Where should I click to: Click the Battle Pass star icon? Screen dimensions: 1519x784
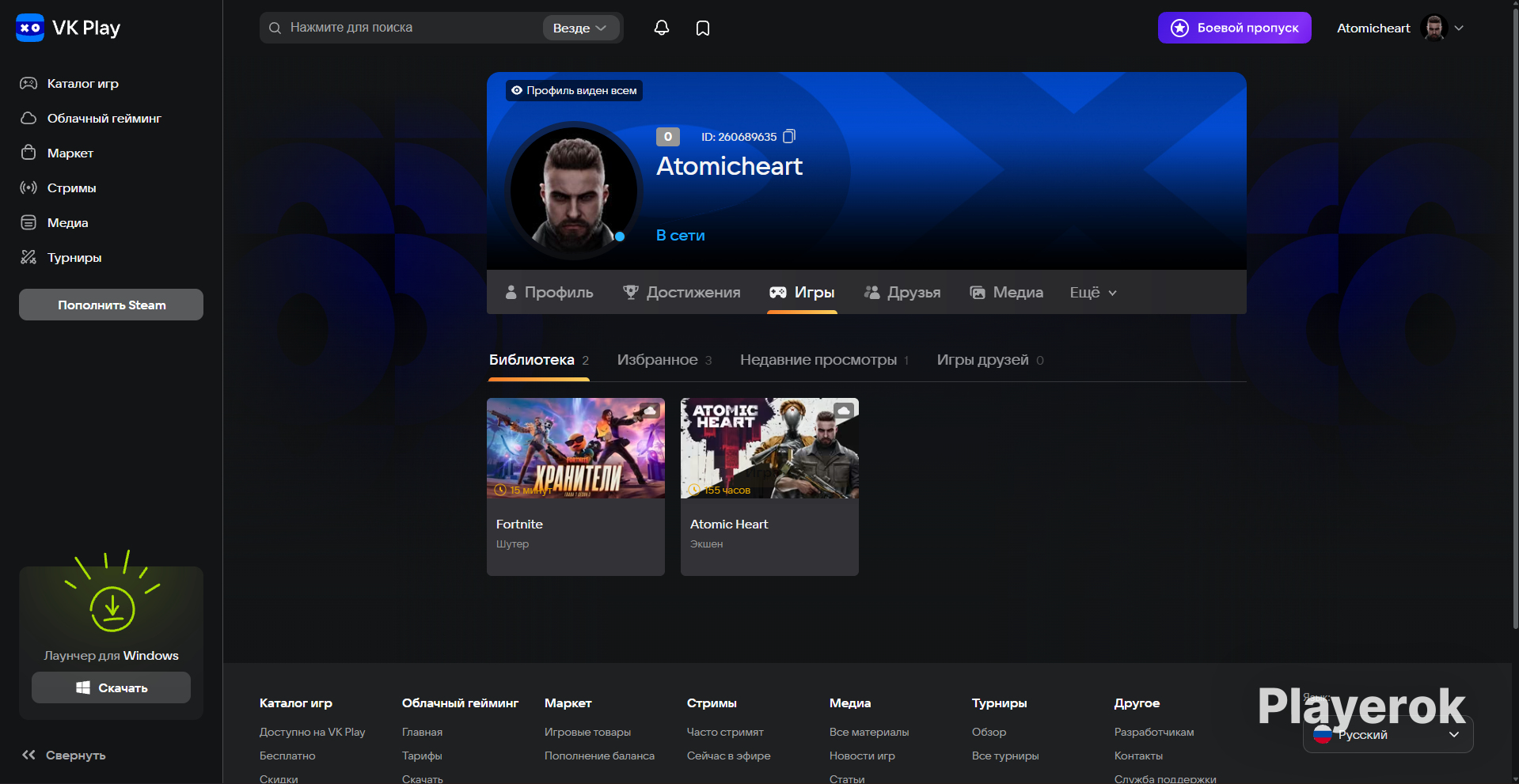pos(1179,28)
